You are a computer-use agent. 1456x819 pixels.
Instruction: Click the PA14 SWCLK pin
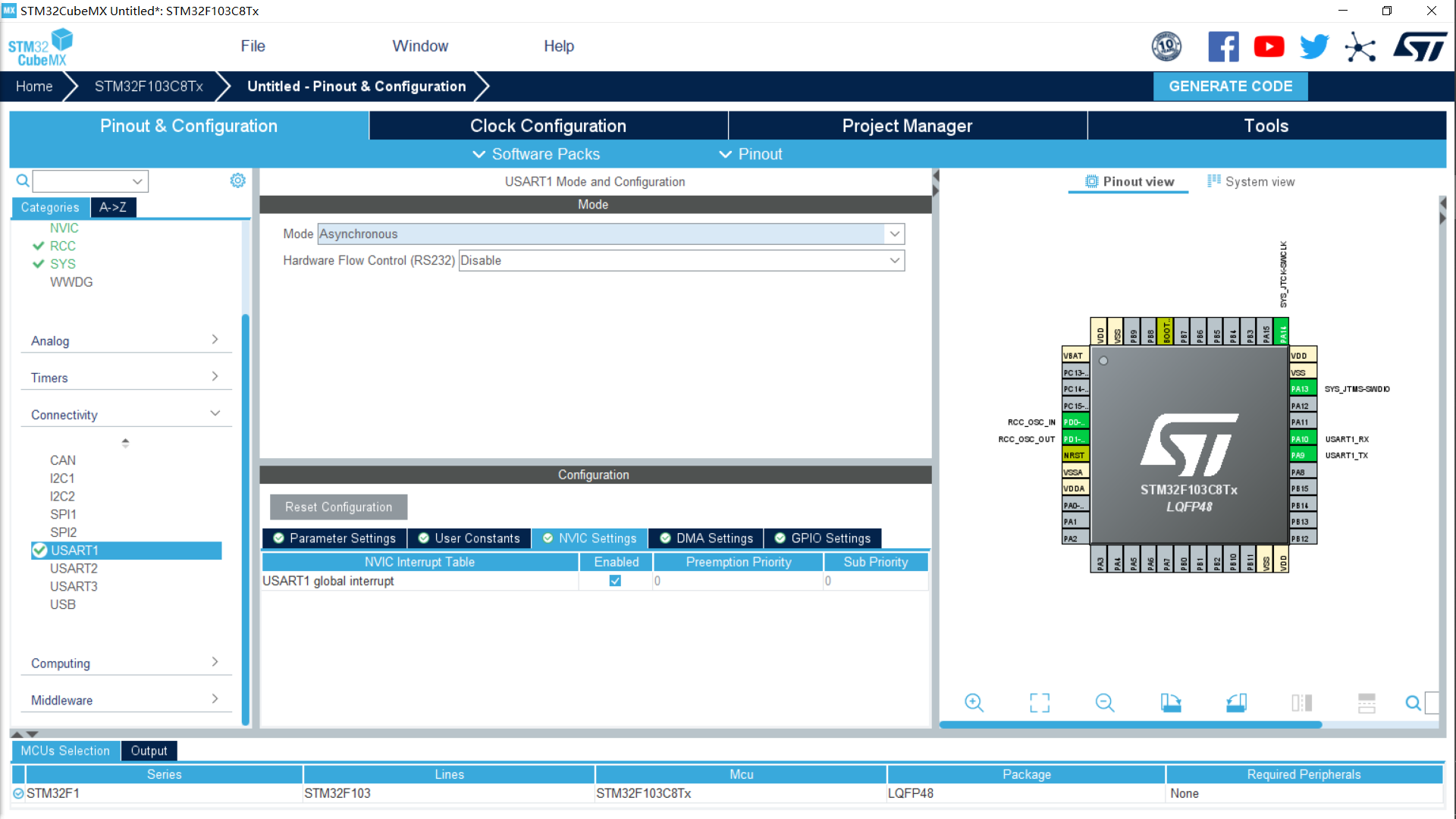pyautogui.click(x=1282, y=331)
